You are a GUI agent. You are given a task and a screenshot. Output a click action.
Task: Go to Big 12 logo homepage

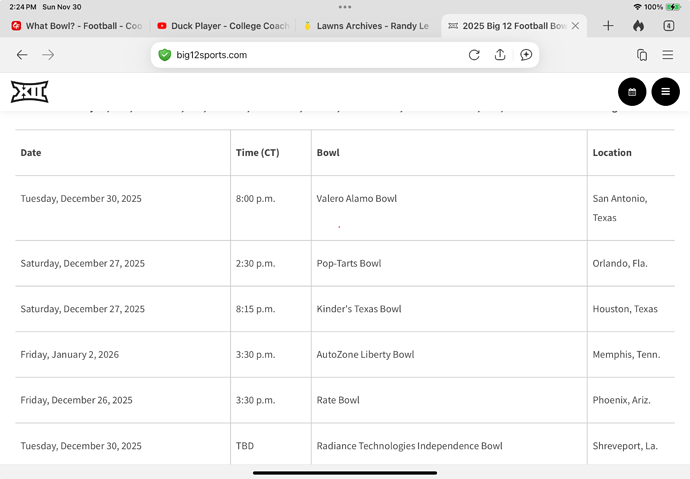[x=30, y=92]
